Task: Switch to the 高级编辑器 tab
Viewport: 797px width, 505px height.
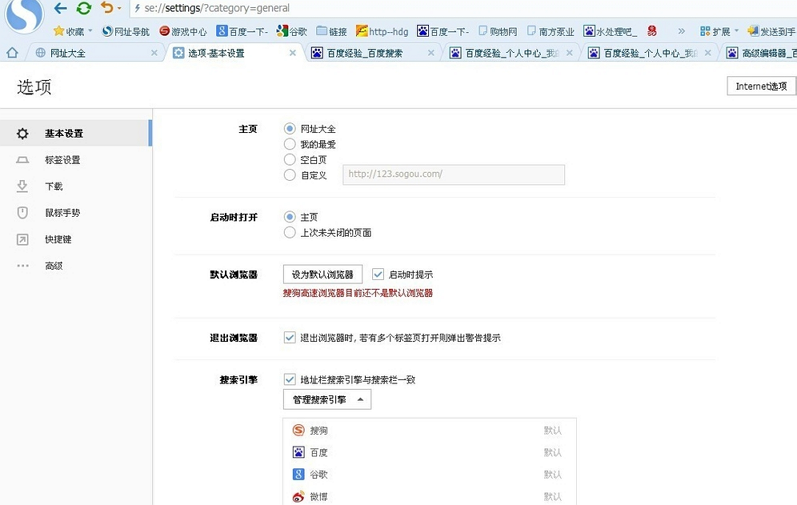Action: (x=760, y=53)
